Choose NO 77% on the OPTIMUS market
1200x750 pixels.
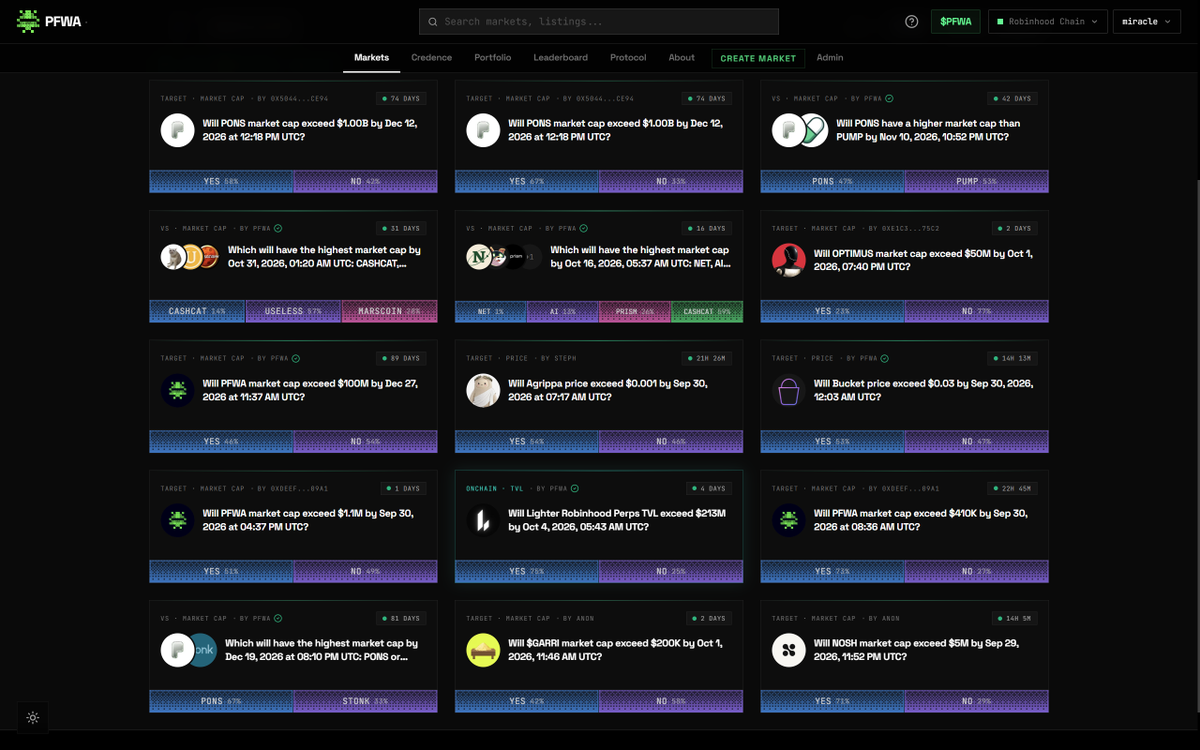[x=977, y=311]
